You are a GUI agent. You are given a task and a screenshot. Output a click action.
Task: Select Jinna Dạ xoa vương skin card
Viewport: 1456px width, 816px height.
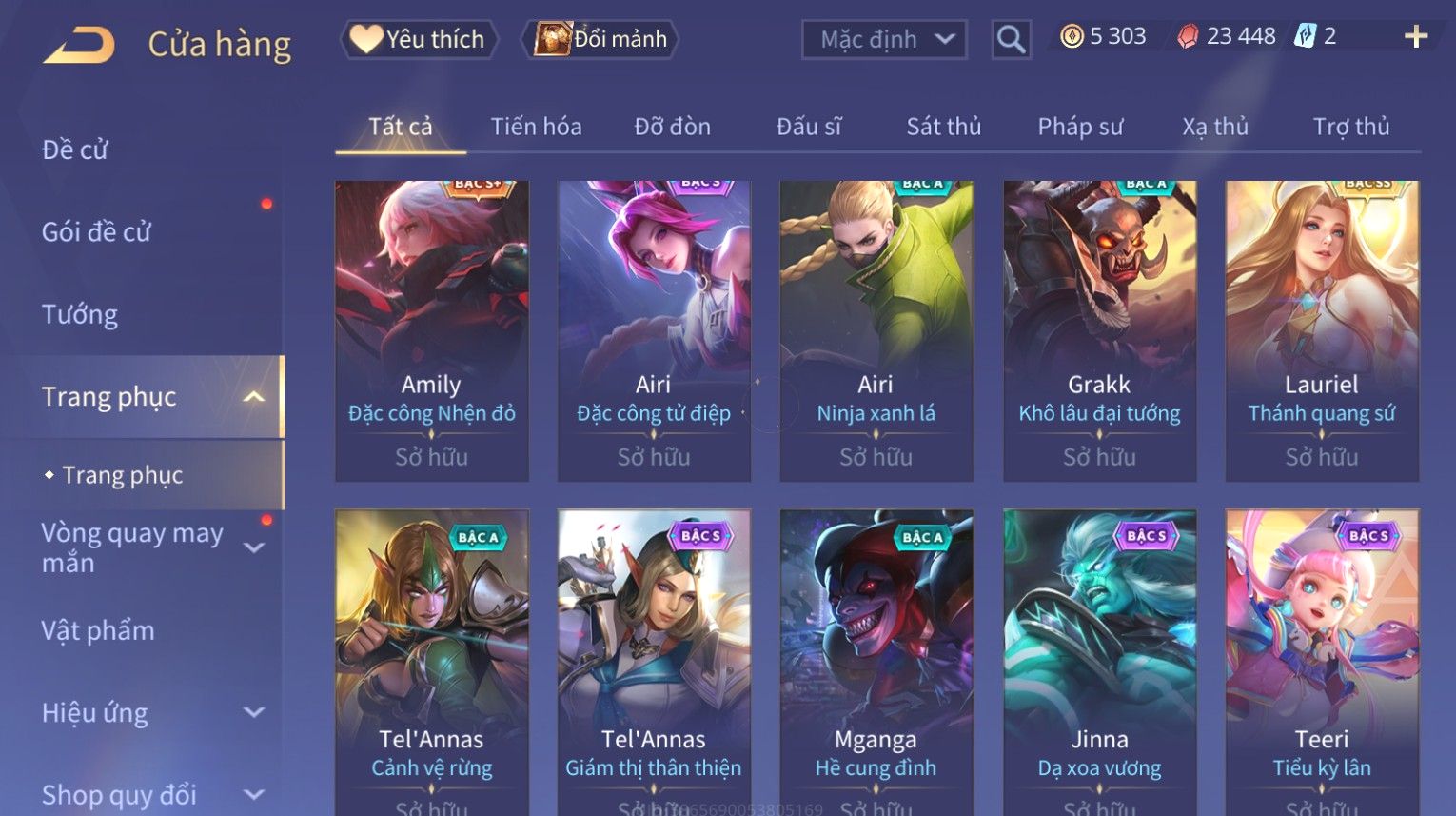point(1099,662)
